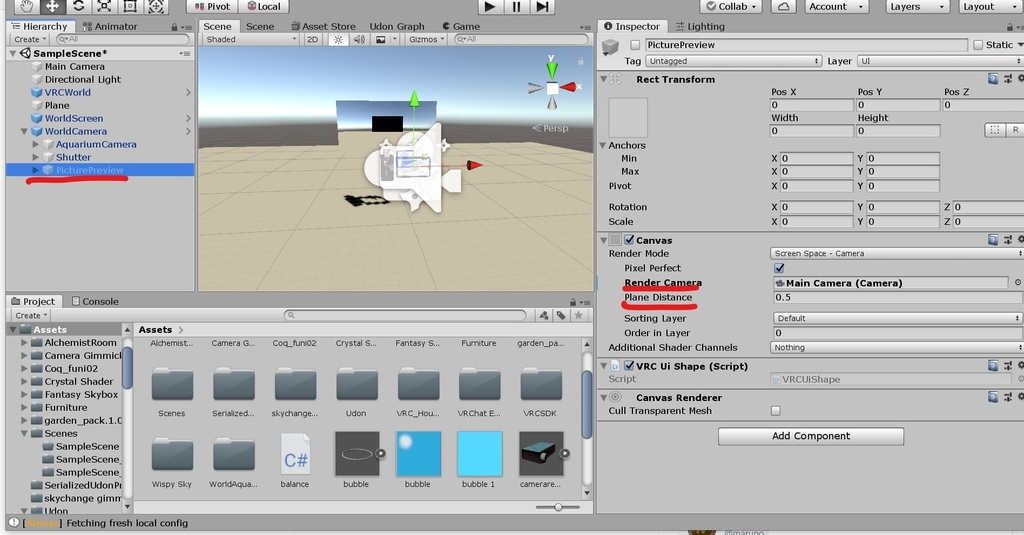Open the Project Create menu
Image resolution: width=1024 pixels, height=535 pixels.
pyautogui.click(x=31, y=316)
